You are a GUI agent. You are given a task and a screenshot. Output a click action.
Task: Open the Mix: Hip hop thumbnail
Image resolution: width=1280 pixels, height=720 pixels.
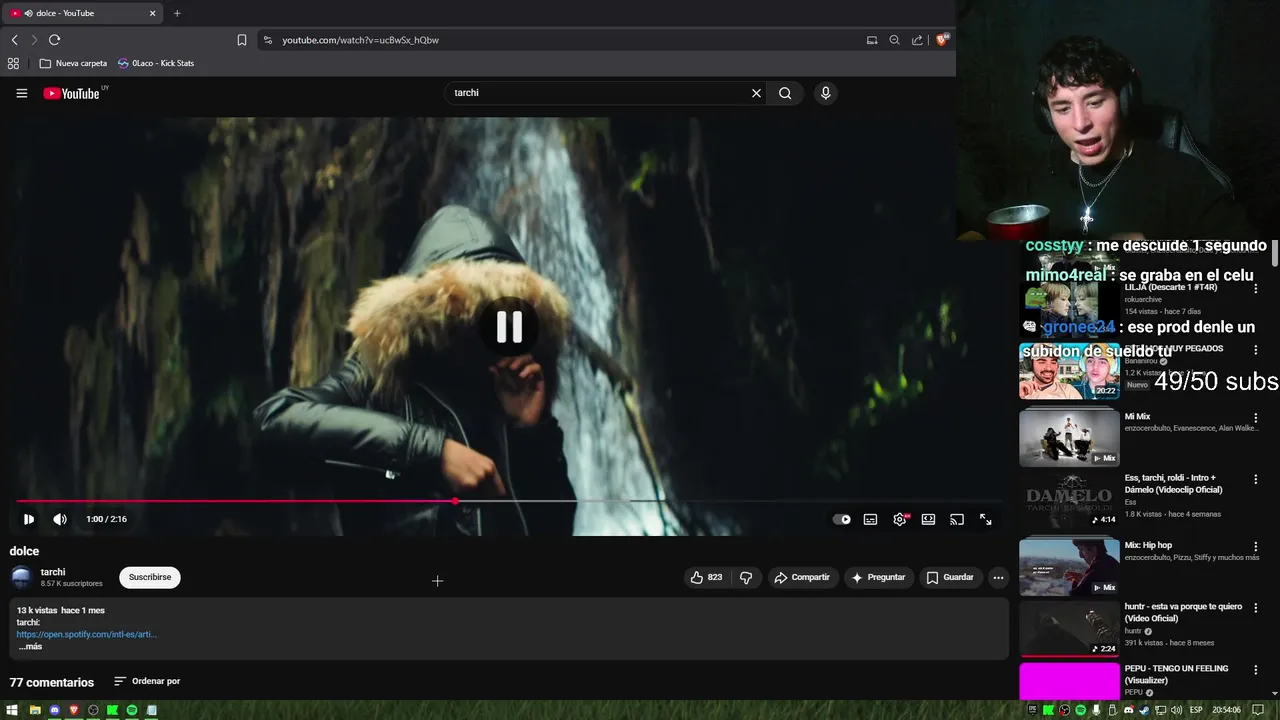tap(1069, 566)
